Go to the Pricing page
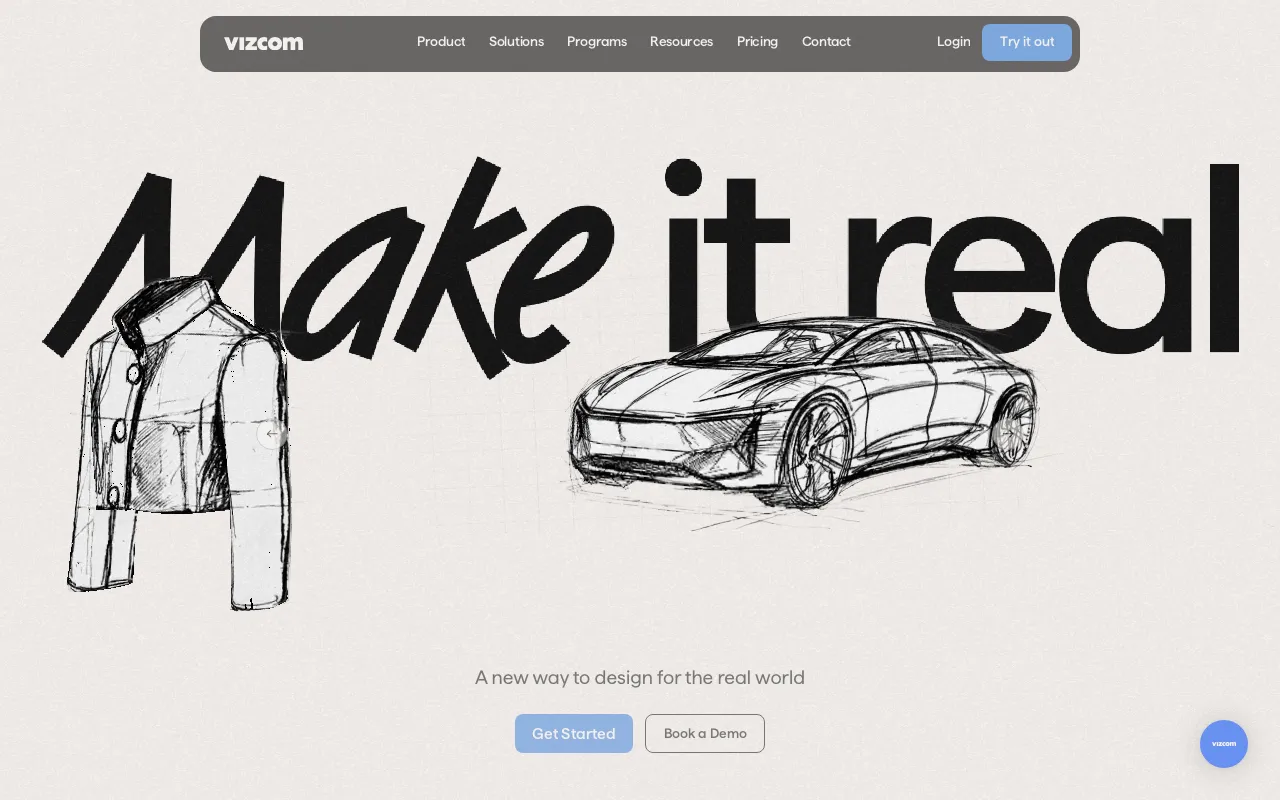 click(757, 42)
